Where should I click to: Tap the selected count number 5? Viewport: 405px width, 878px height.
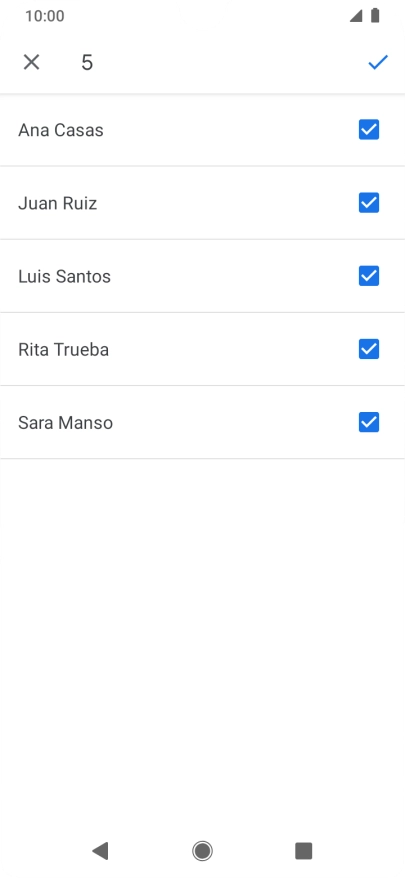pos(87,62)
